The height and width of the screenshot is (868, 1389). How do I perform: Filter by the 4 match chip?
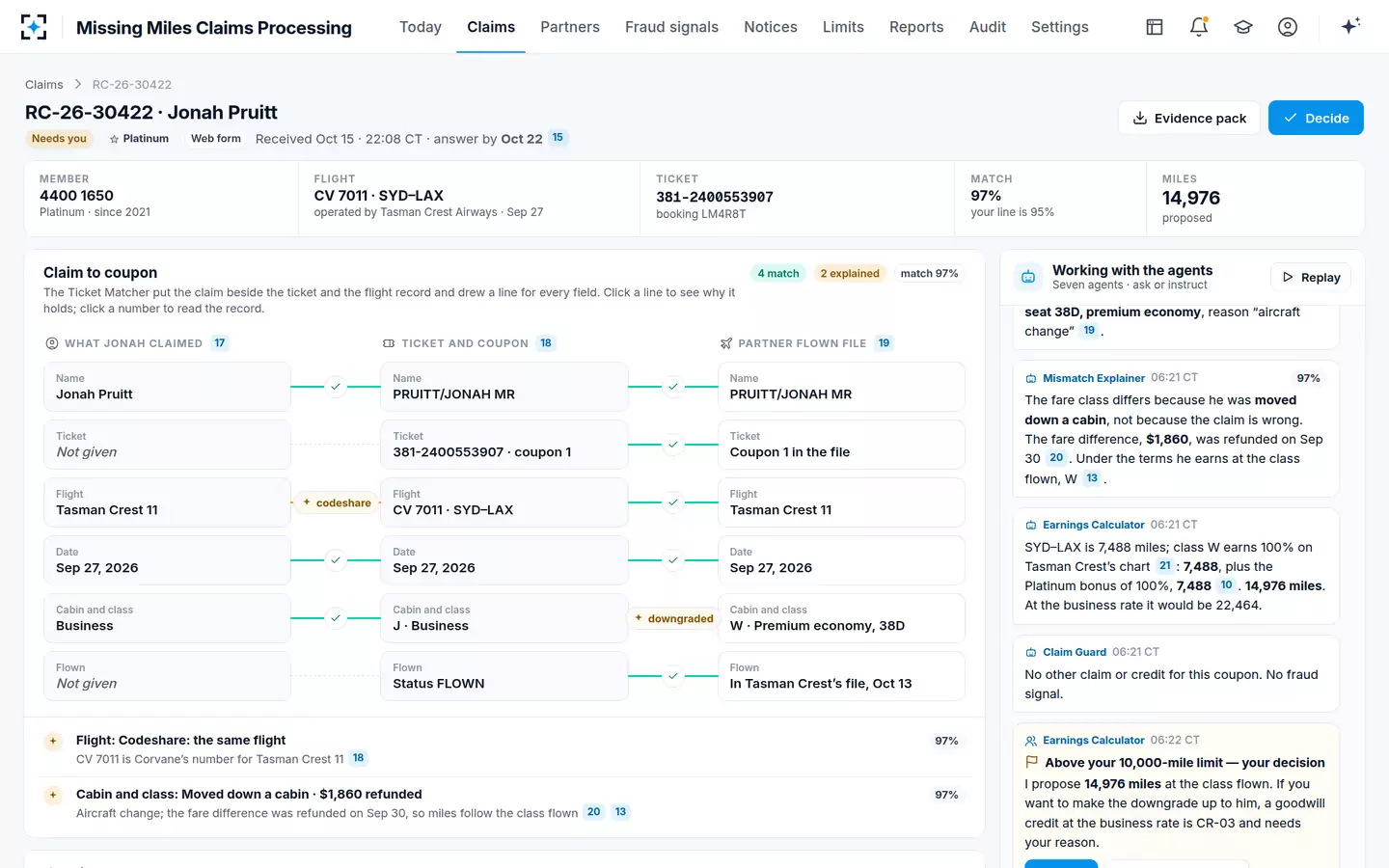point(778,274)
